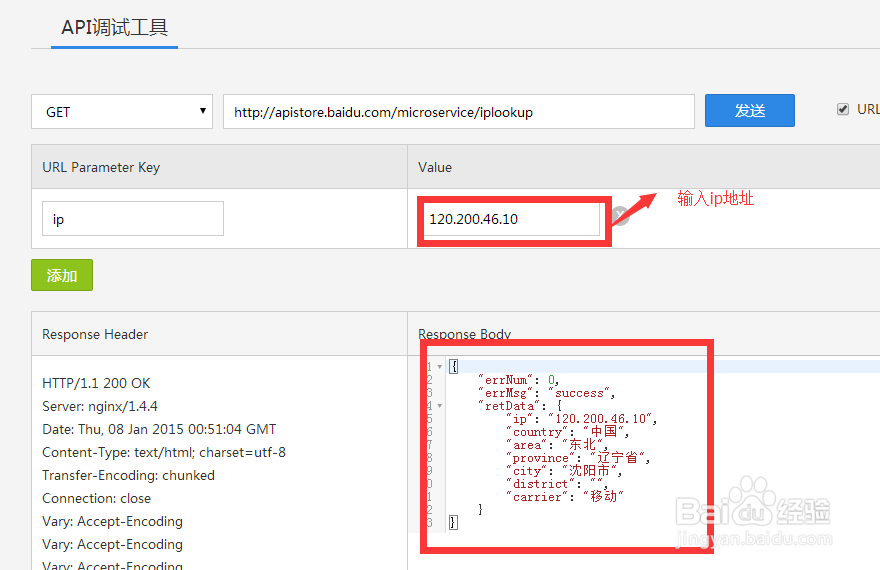
Task: Click the province 辽宁省 line
Action: (578, 457)
